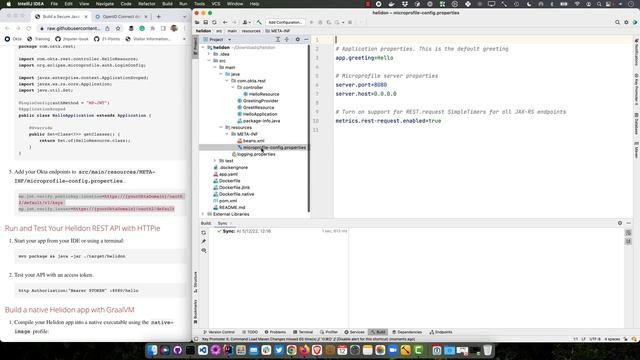The height and width of the screenshot is (360, 640).
Task: Click resources in navigation breadcrumb
Action: coord(251,31)
